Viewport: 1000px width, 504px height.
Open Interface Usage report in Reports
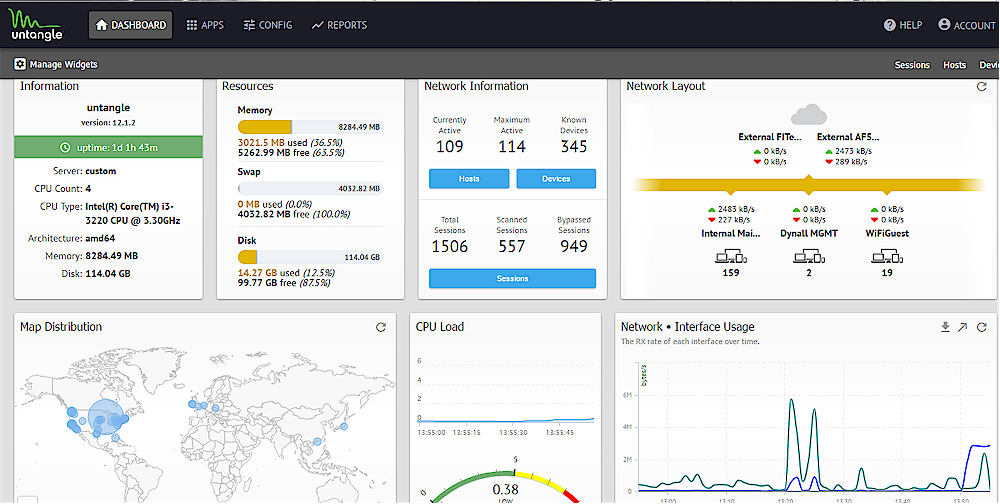click(x=963, y=327)
